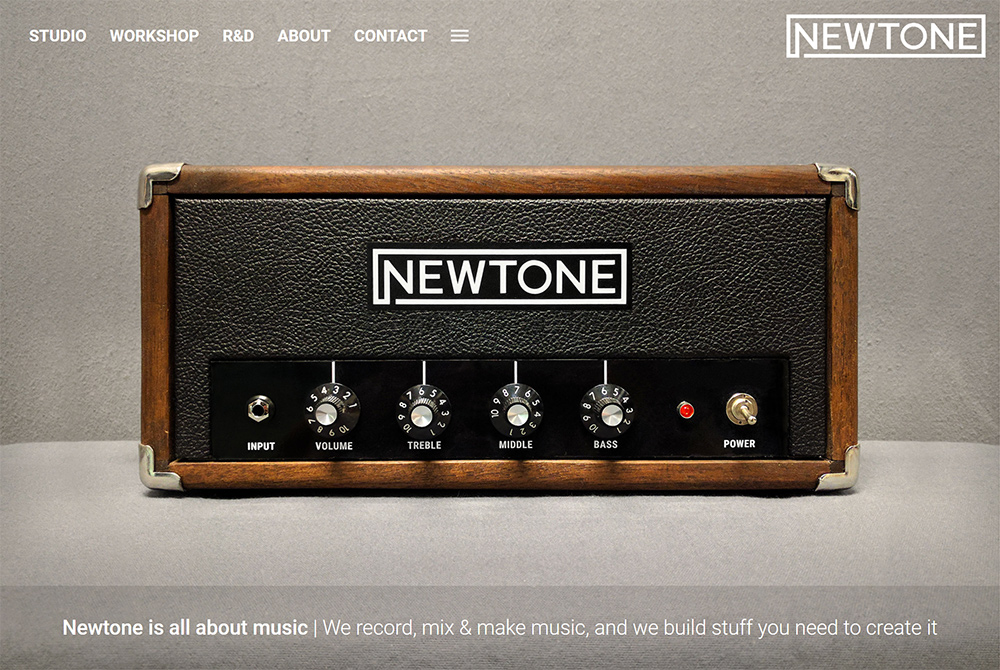
Task: Click the Newtone logo in header
Action: [x=885, y=36]
